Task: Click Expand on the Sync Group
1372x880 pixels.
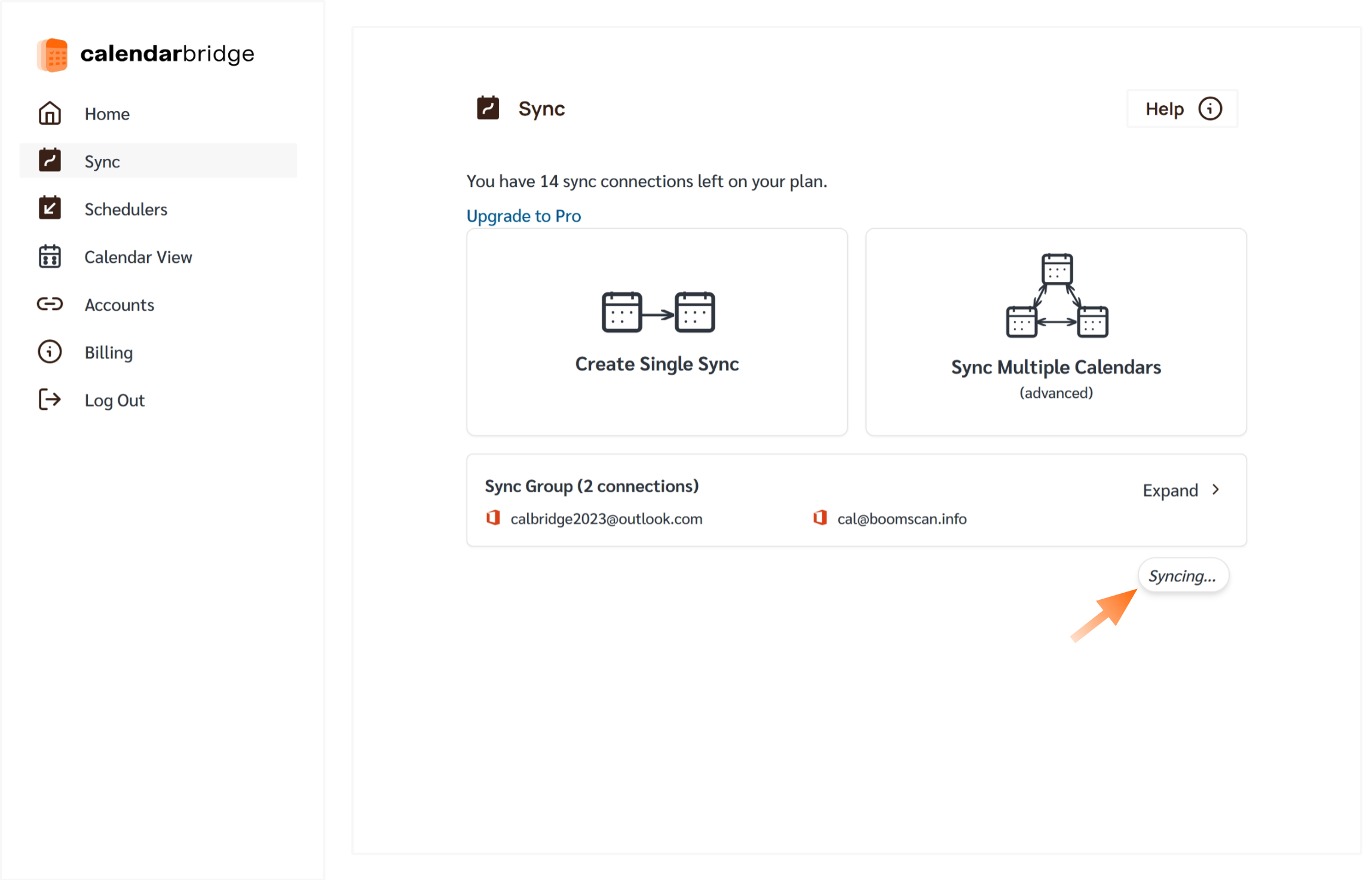Action: [1182, 490]
